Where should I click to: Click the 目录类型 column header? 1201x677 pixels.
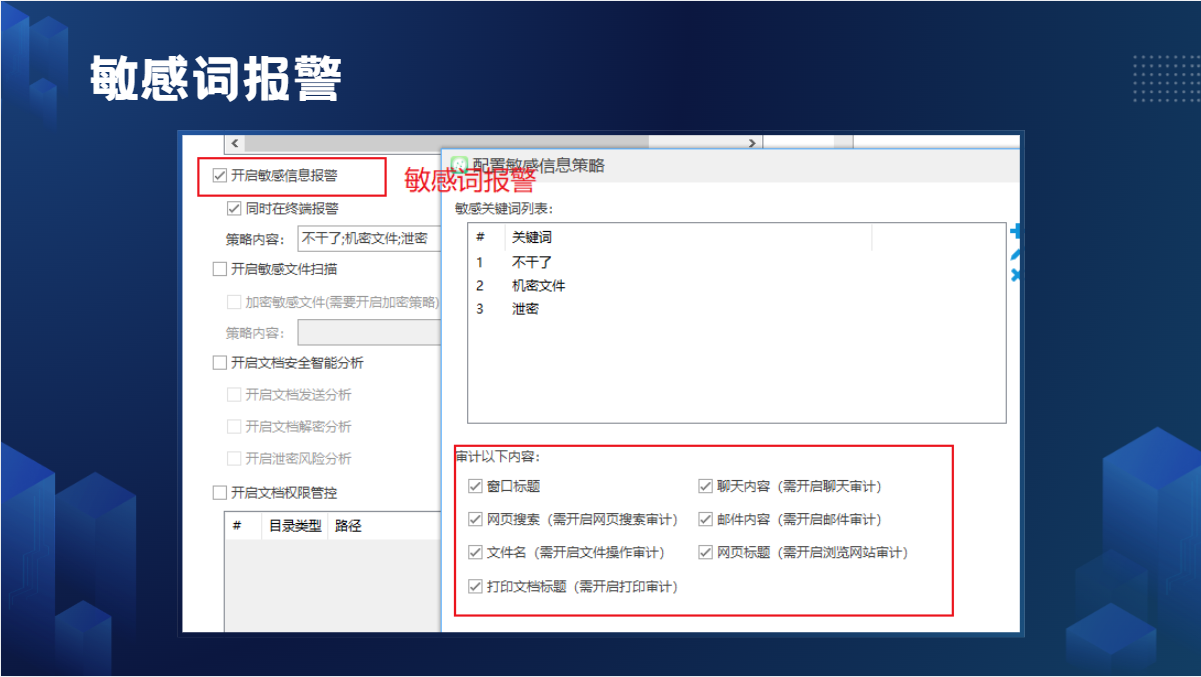tap(294, 526)
